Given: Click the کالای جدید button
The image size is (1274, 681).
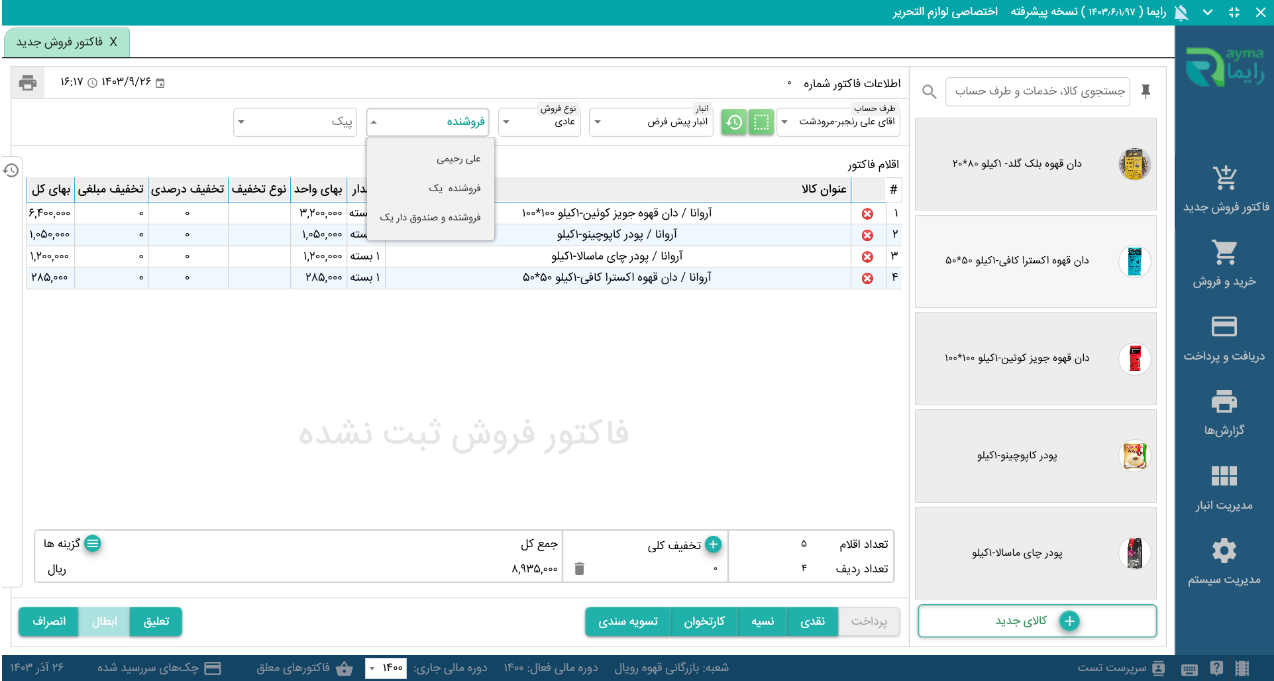Looking at the screenshot, I should point(1037,620).
